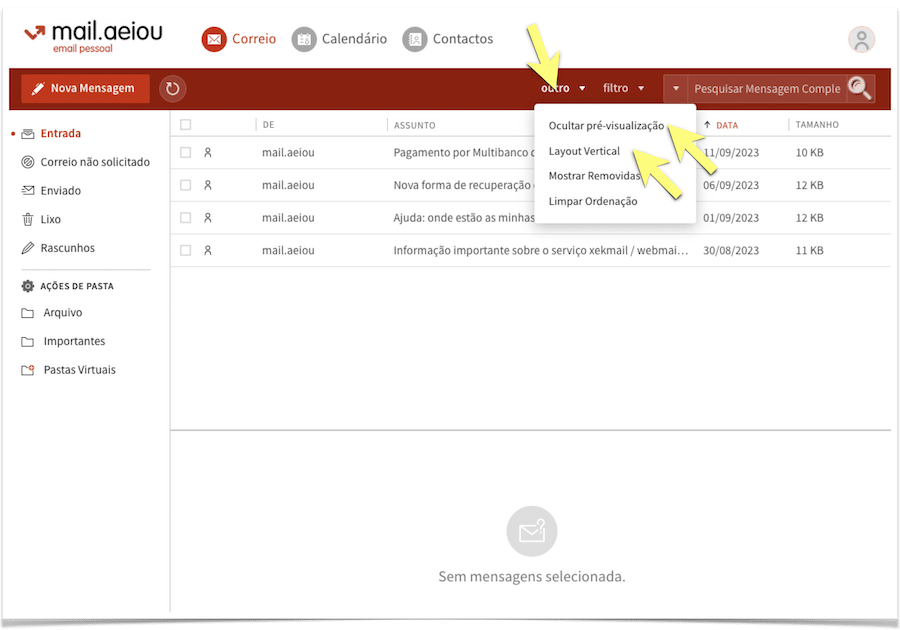Click the search magnifier icon
Viewport: 900px width, 630px height.
click(x=860, y=88)
